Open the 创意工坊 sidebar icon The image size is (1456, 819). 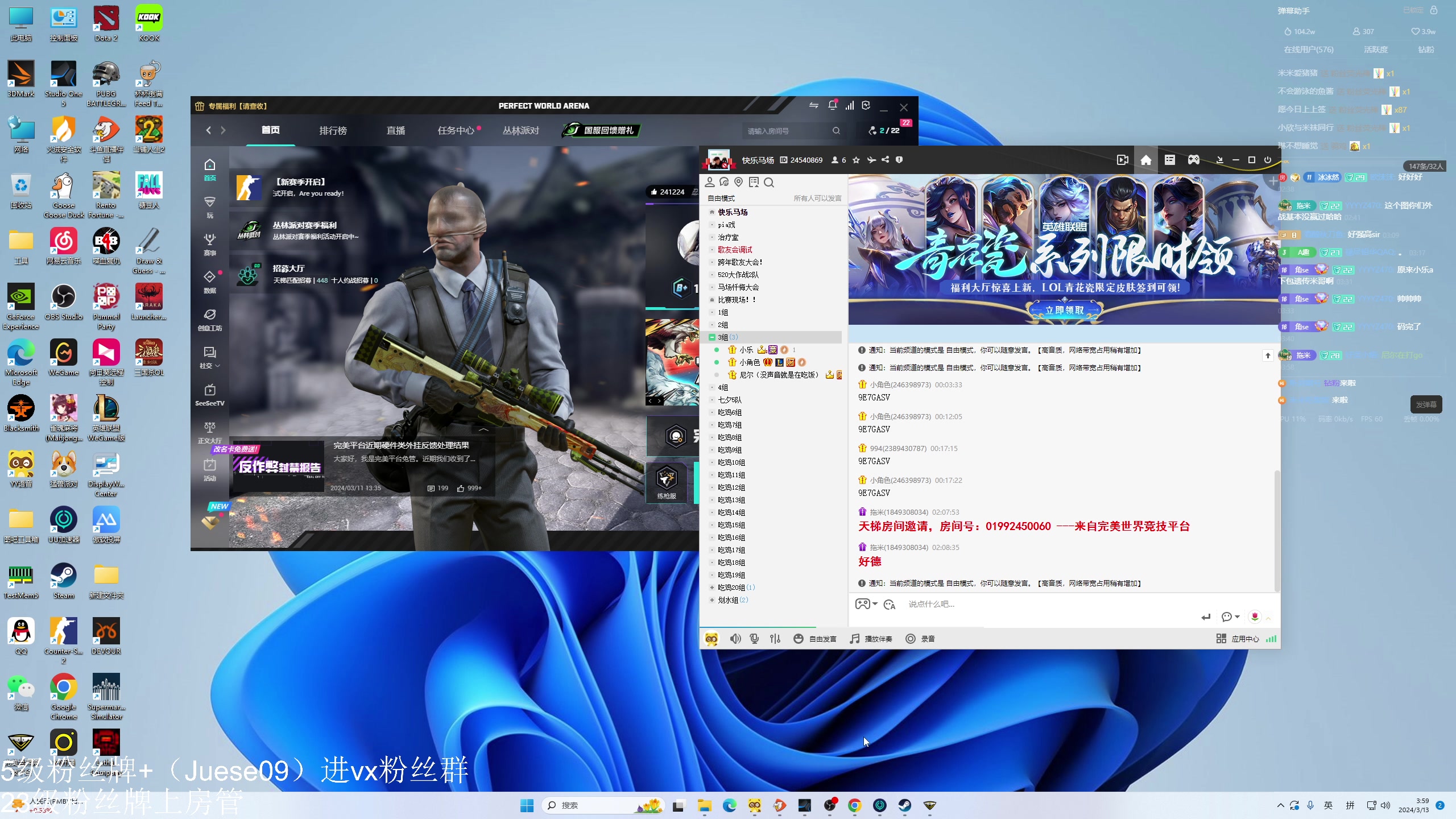pos(210,319)
